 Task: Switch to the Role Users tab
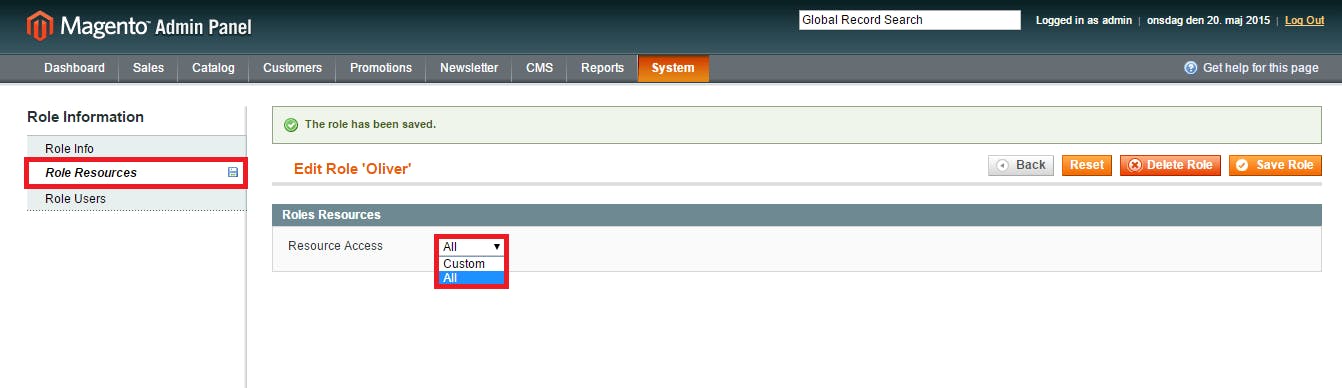tap(136, 199)
